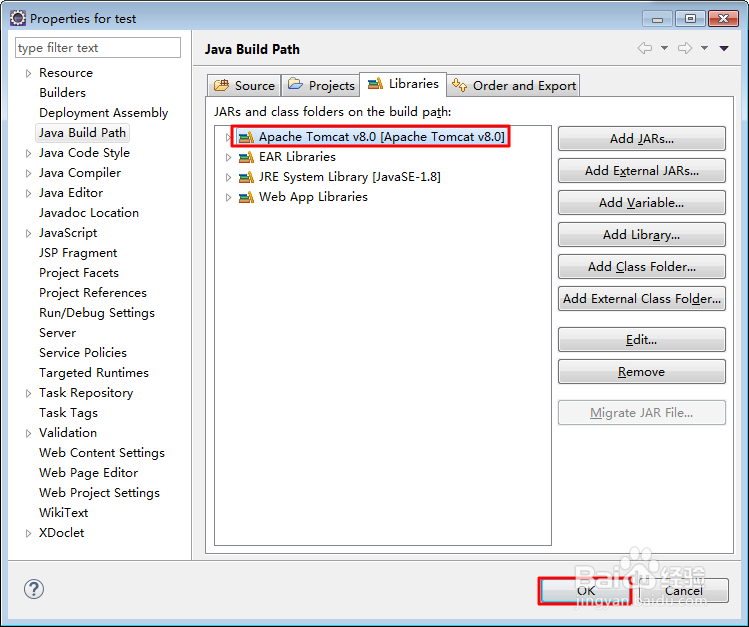Open help with the question mark icon
The width and height of the screenshot is (749, 627).
(34, 589)
